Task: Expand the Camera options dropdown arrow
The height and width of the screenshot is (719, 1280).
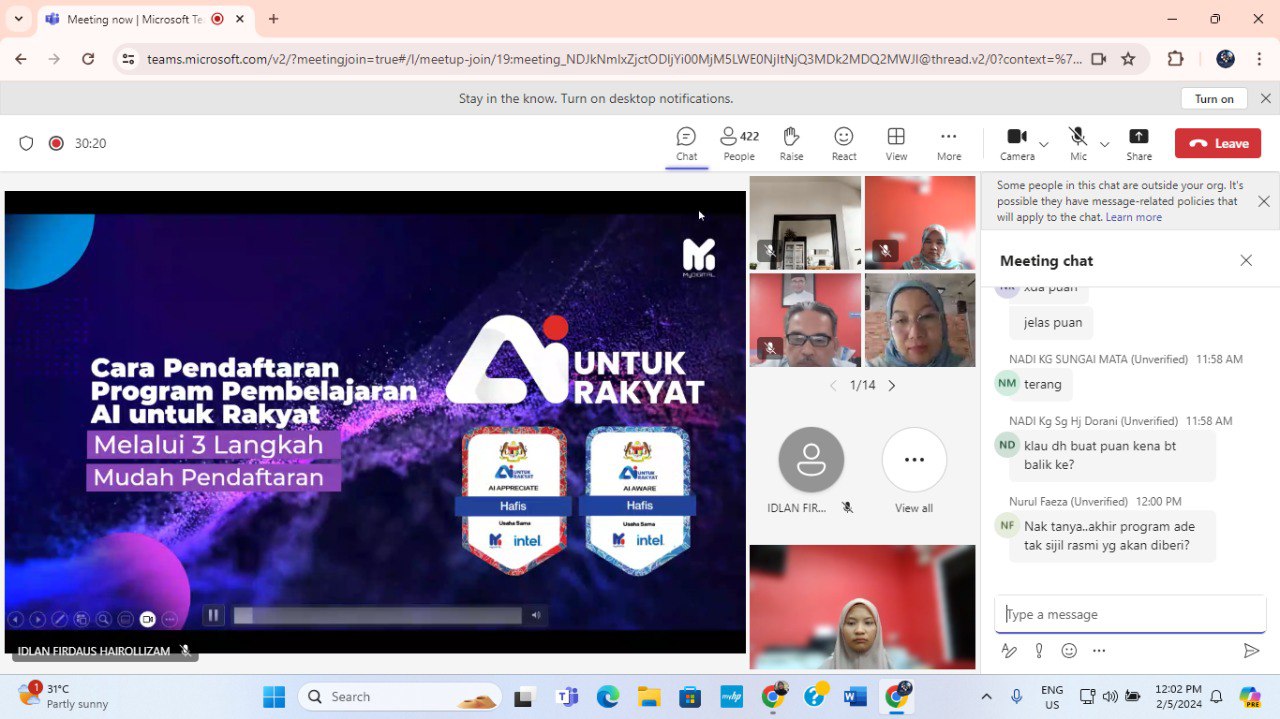Action: [1044, 144]
